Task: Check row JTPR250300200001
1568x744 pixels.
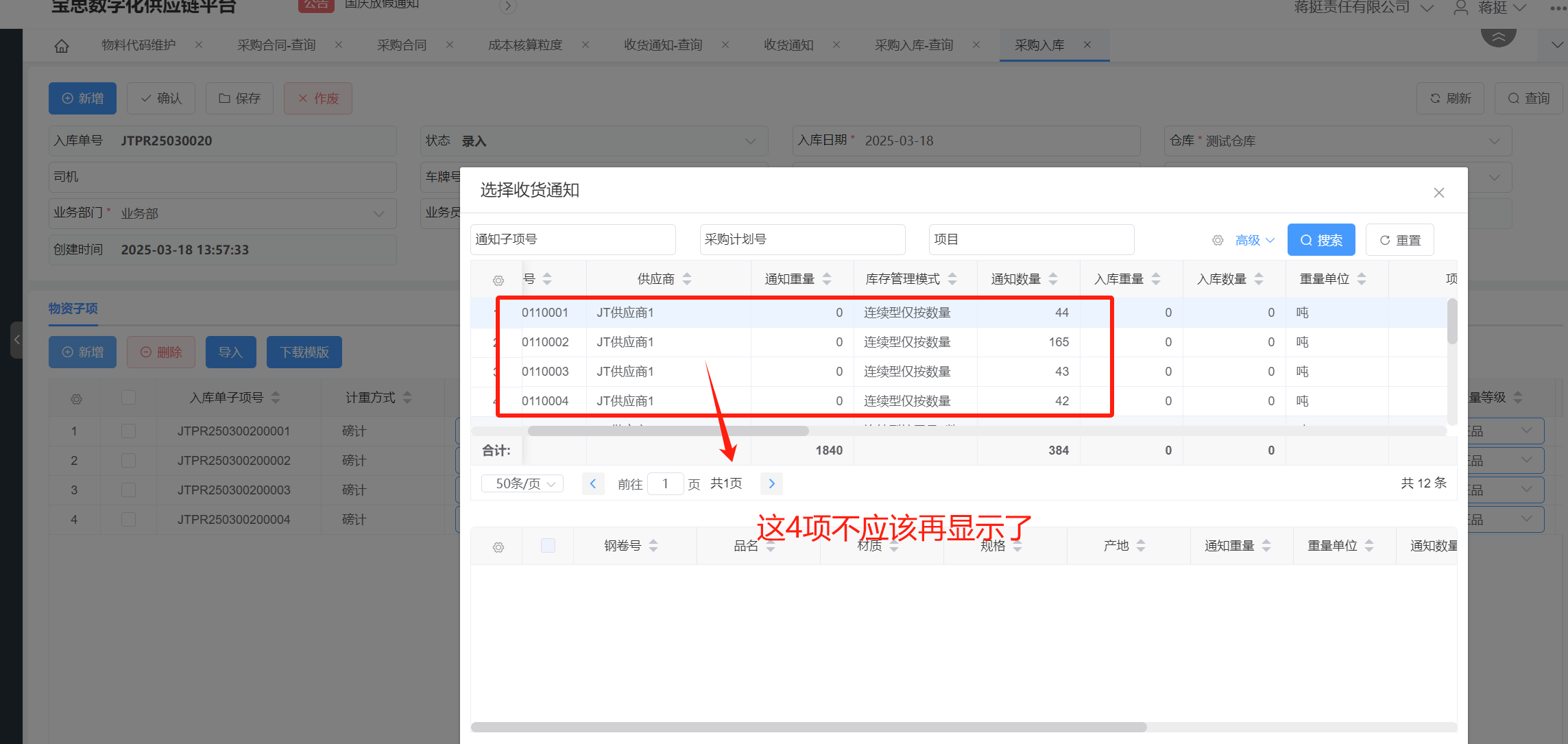Action: click(128, 431)
